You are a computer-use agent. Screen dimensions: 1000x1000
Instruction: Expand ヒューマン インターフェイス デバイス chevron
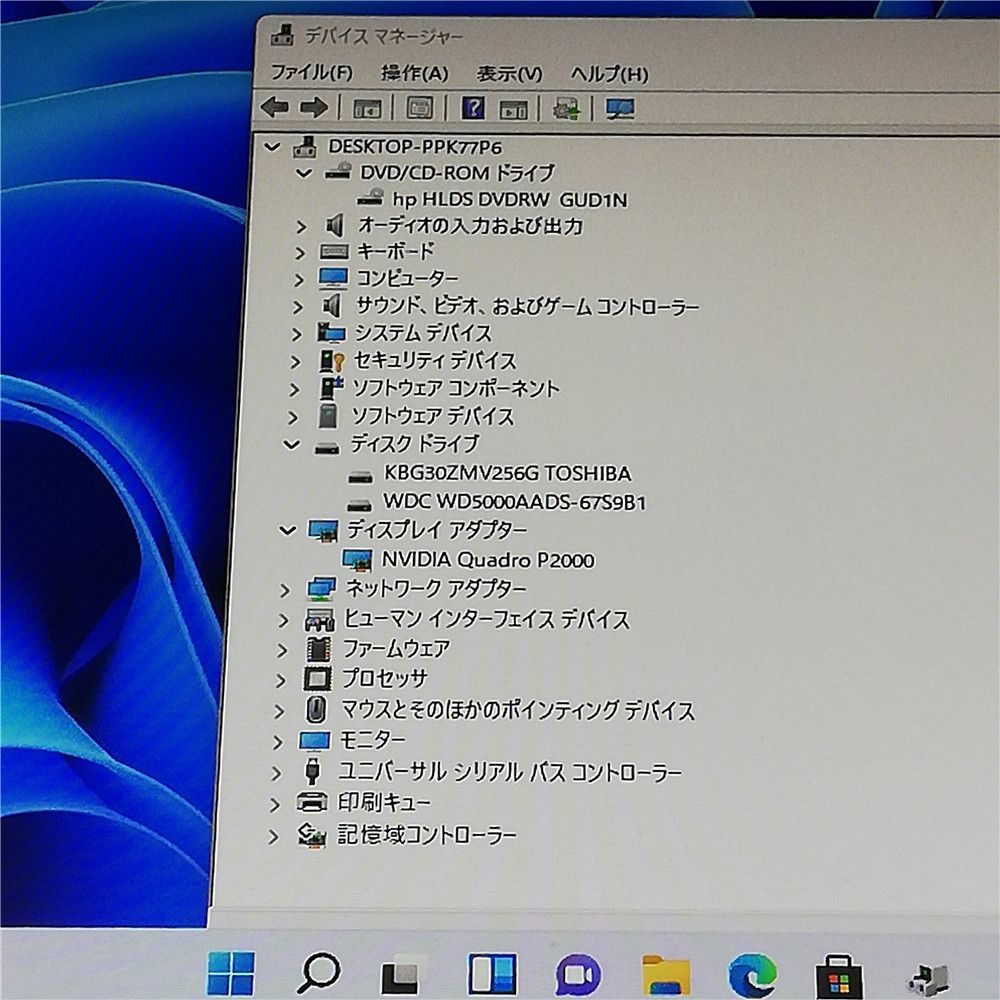pos(283,620)
